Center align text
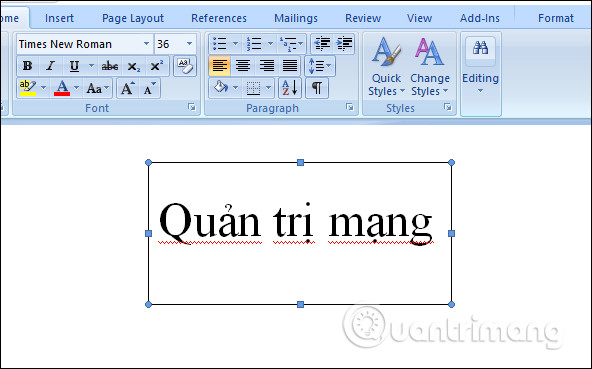Image resolution: width=592 pixels, height=369 pixels. tap(243, 66)
